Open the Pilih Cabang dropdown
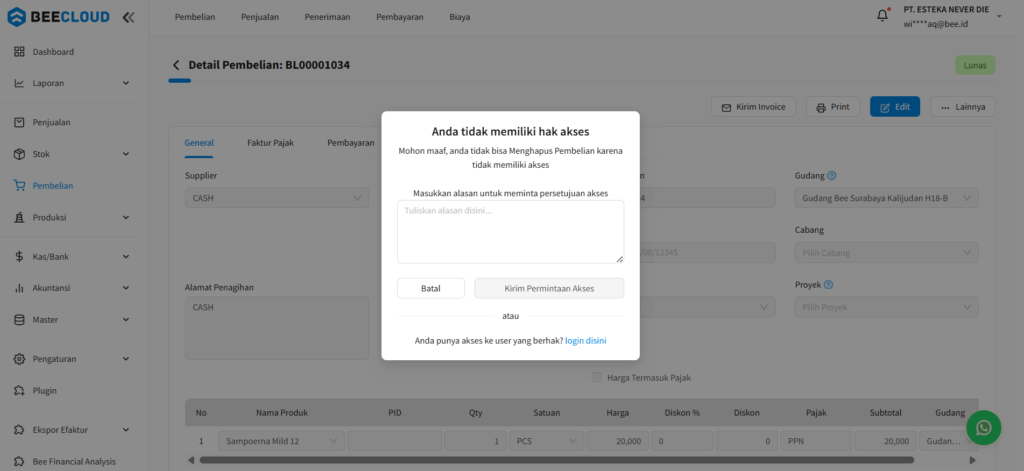 pos(886,253)
